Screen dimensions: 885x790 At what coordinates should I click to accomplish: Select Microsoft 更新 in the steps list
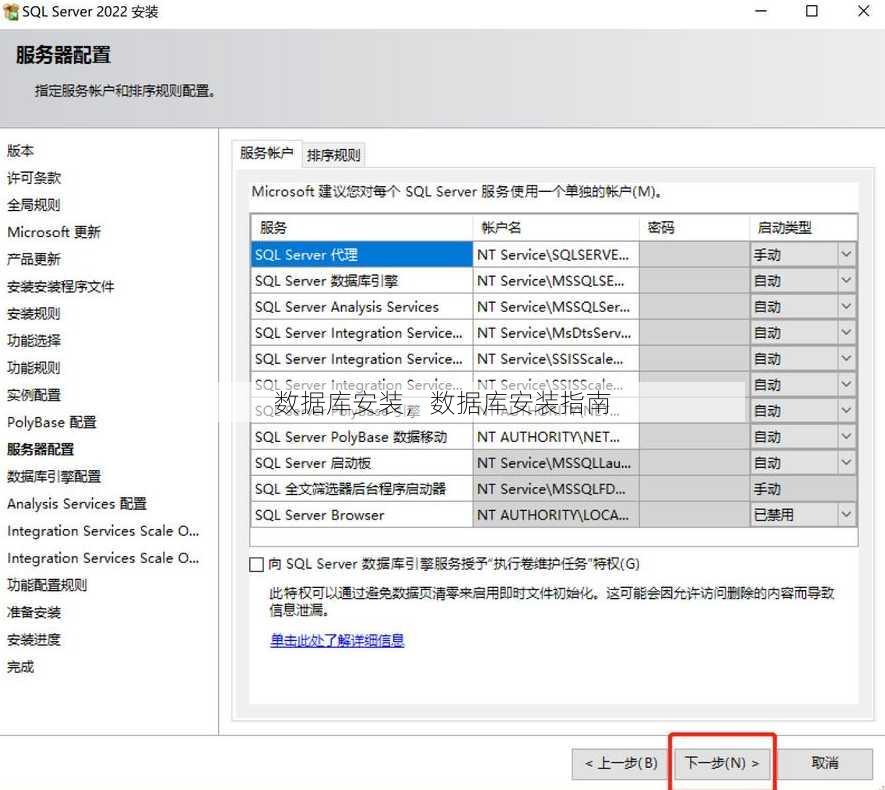click(54, 232)
